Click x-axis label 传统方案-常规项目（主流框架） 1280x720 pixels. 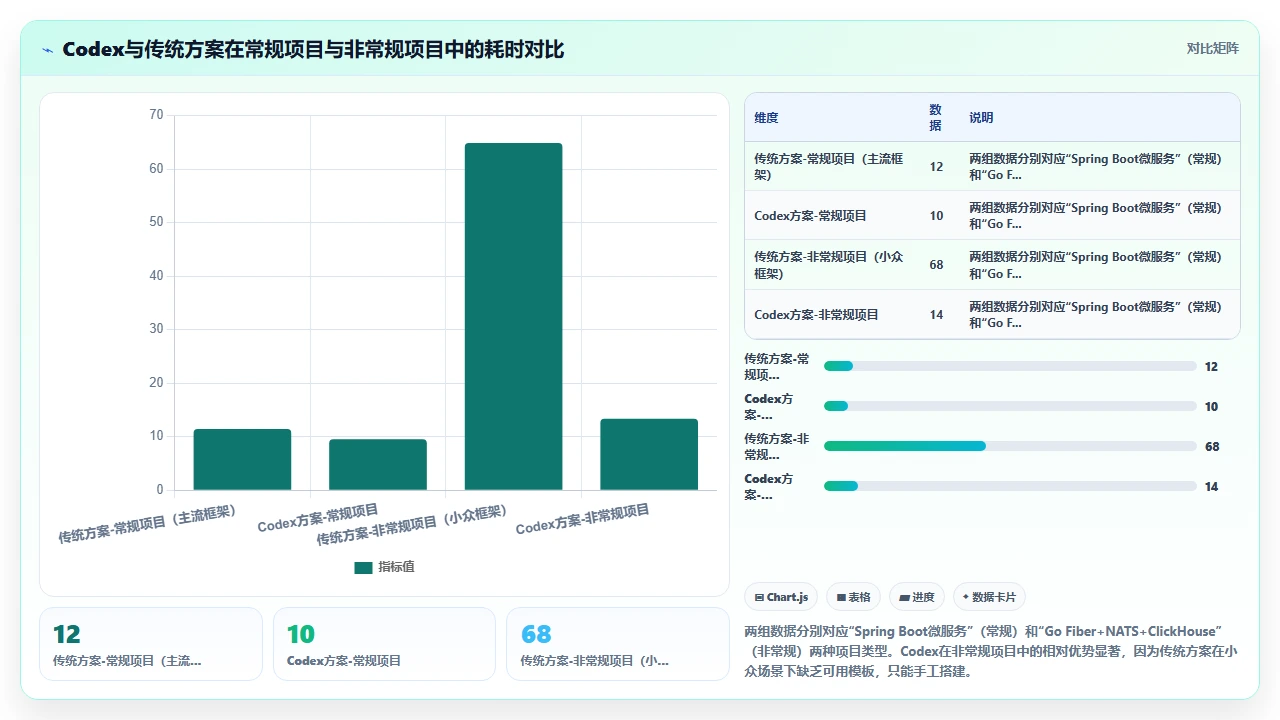click(147, 523)
